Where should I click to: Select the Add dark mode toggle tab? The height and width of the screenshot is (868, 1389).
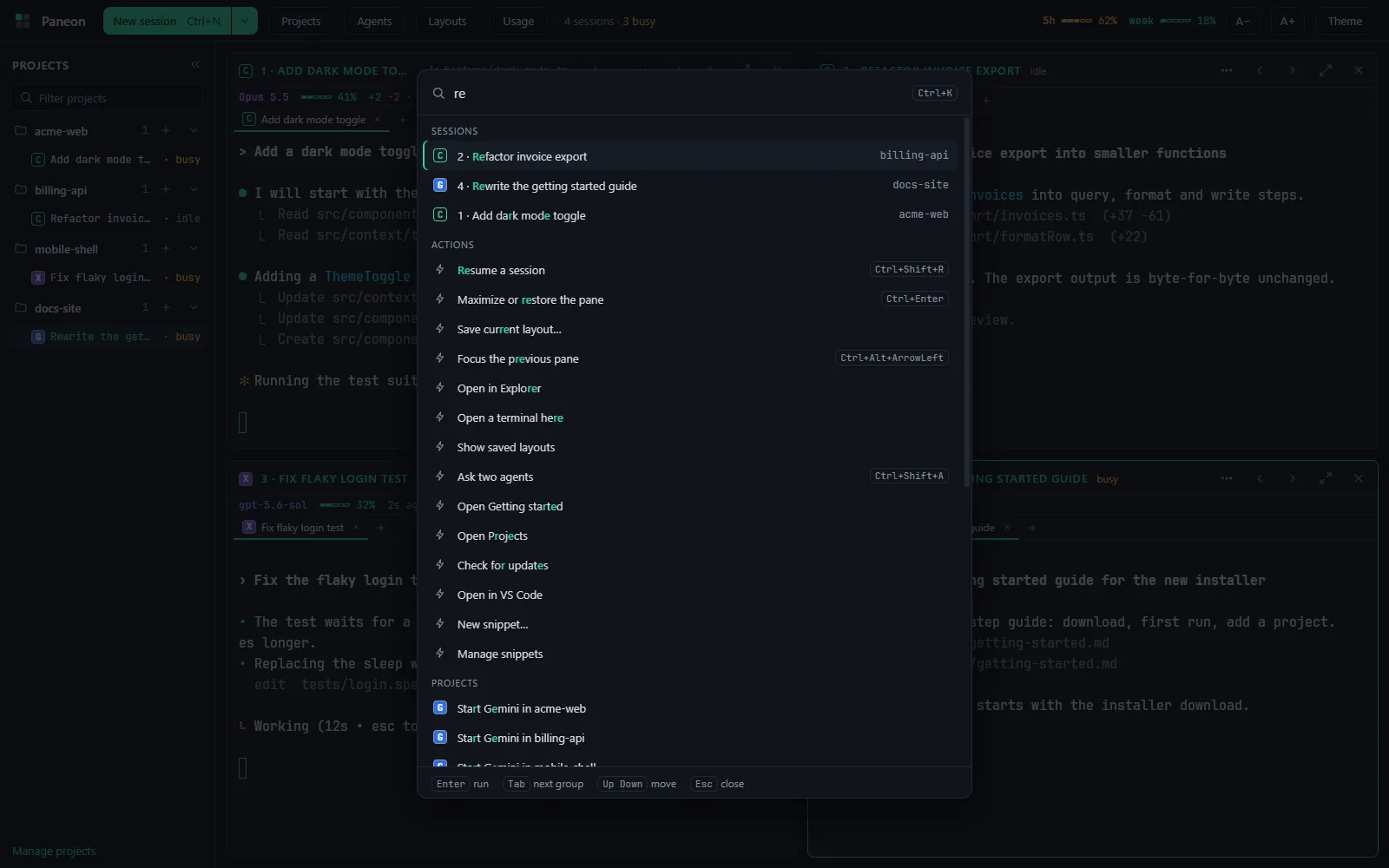(313, 119)
